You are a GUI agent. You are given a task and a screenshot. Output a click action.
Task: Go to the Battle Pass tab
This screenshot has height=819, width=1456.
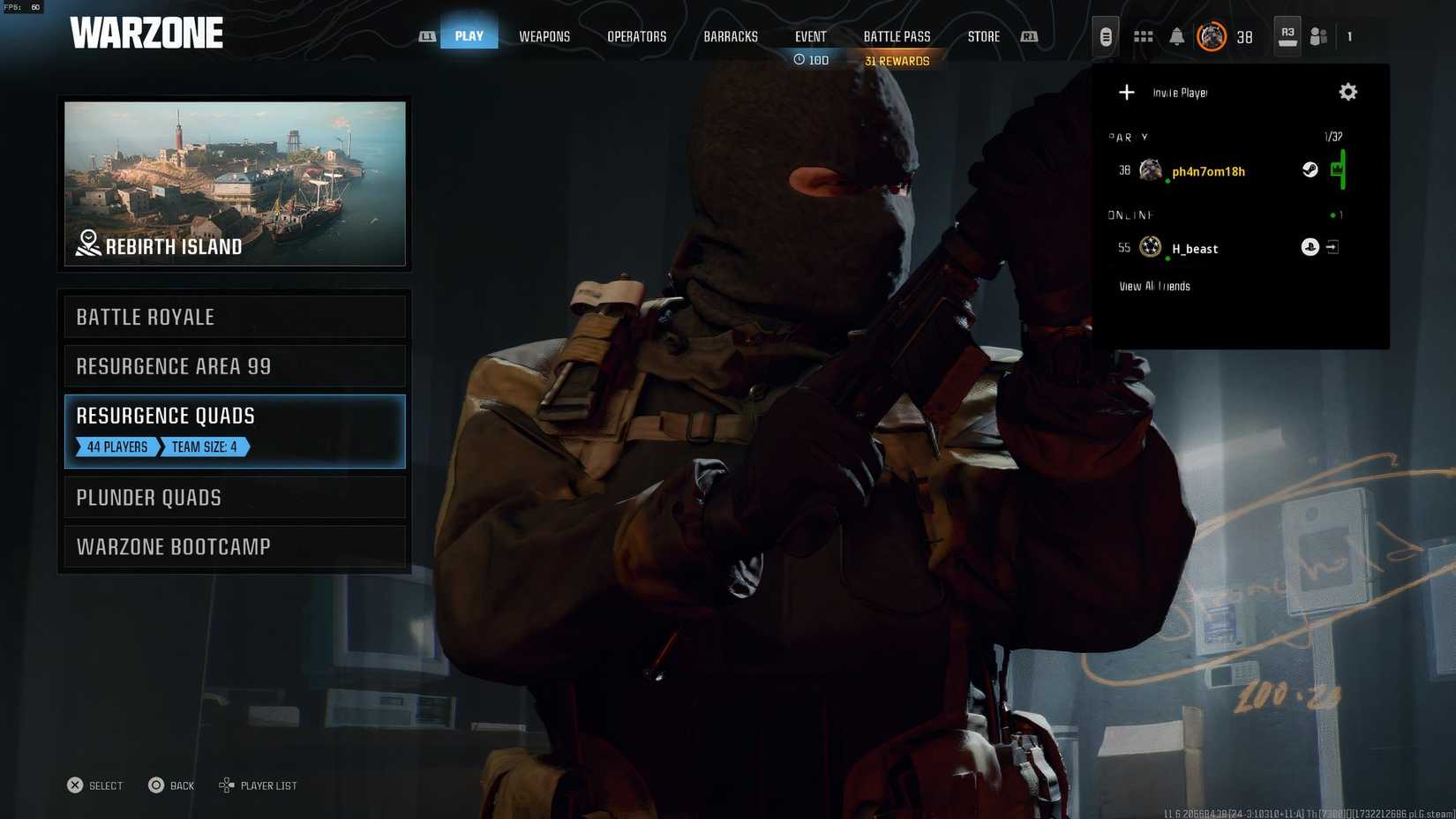pyautogui.click(x=897, y=36)
